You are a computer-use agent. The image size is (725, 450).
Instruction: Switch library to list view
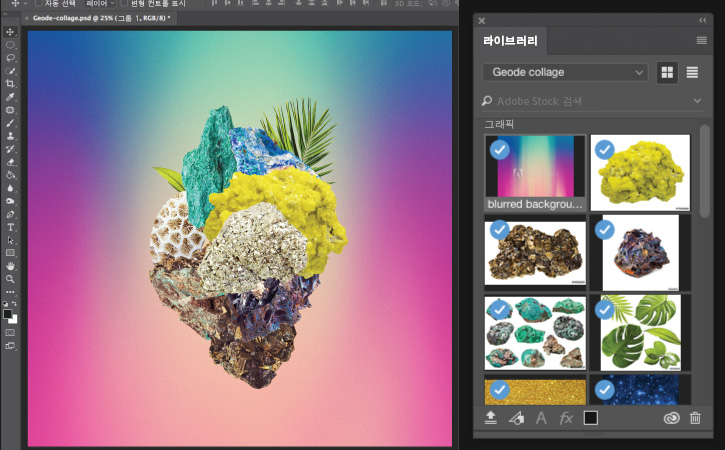(692, 73)
